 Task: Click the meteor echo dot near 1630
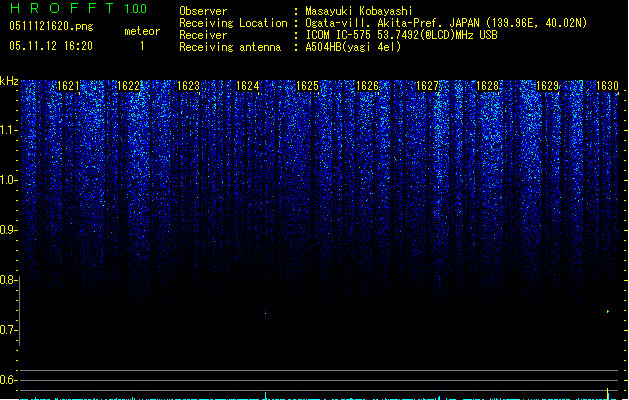pos(608,311)
